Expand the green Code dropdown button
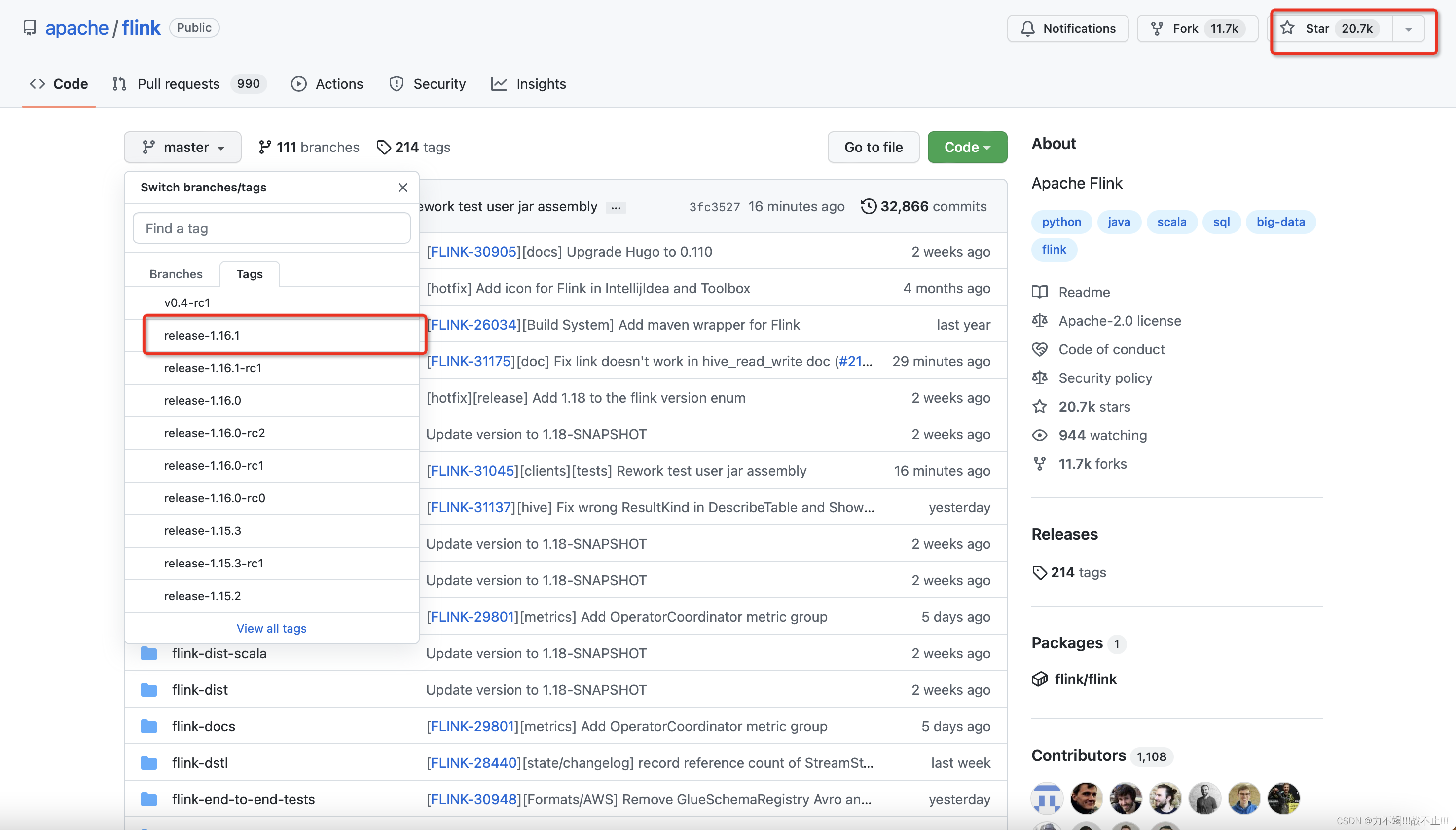The image size is (1456, 830). tap(967, 147)
